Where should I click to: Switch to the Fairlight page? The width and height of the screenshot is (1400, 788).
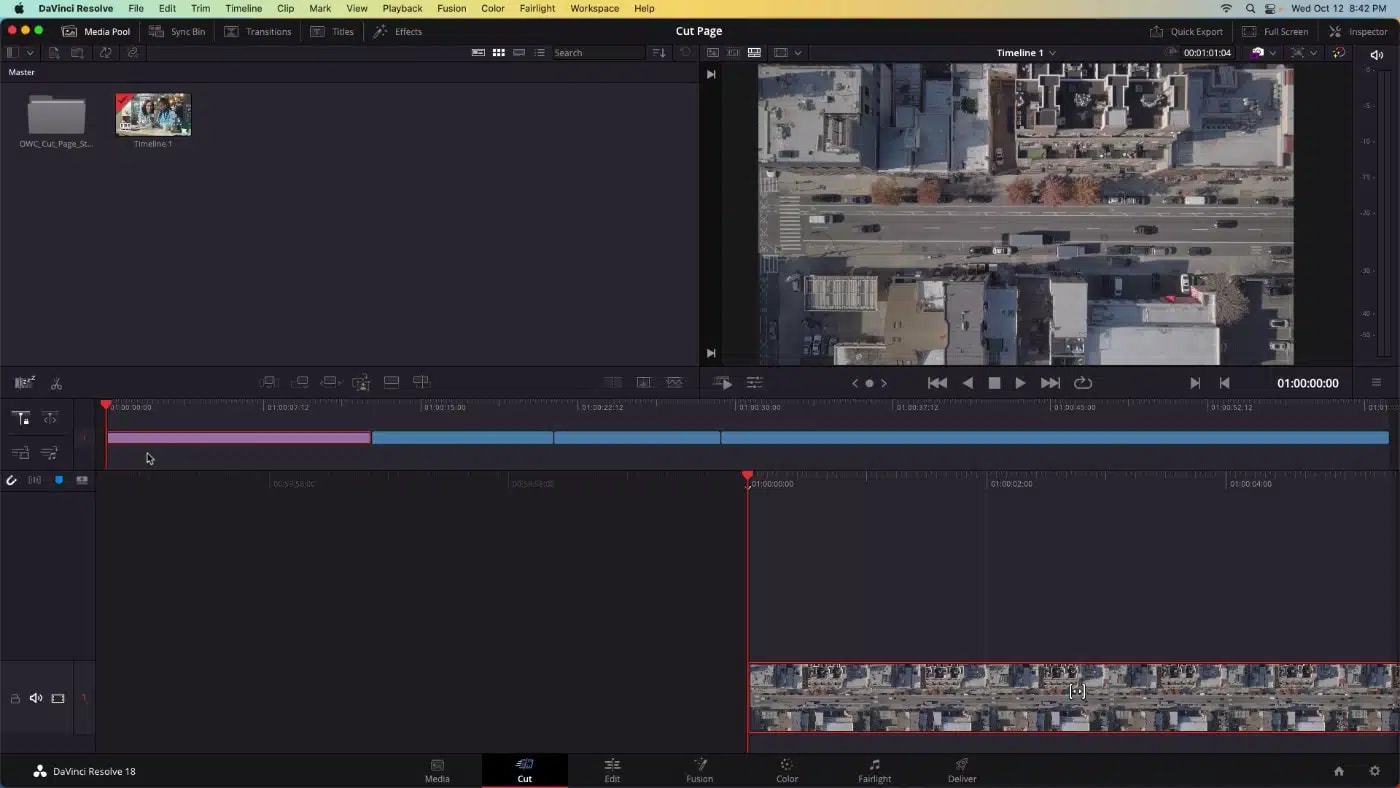(874, 770)
